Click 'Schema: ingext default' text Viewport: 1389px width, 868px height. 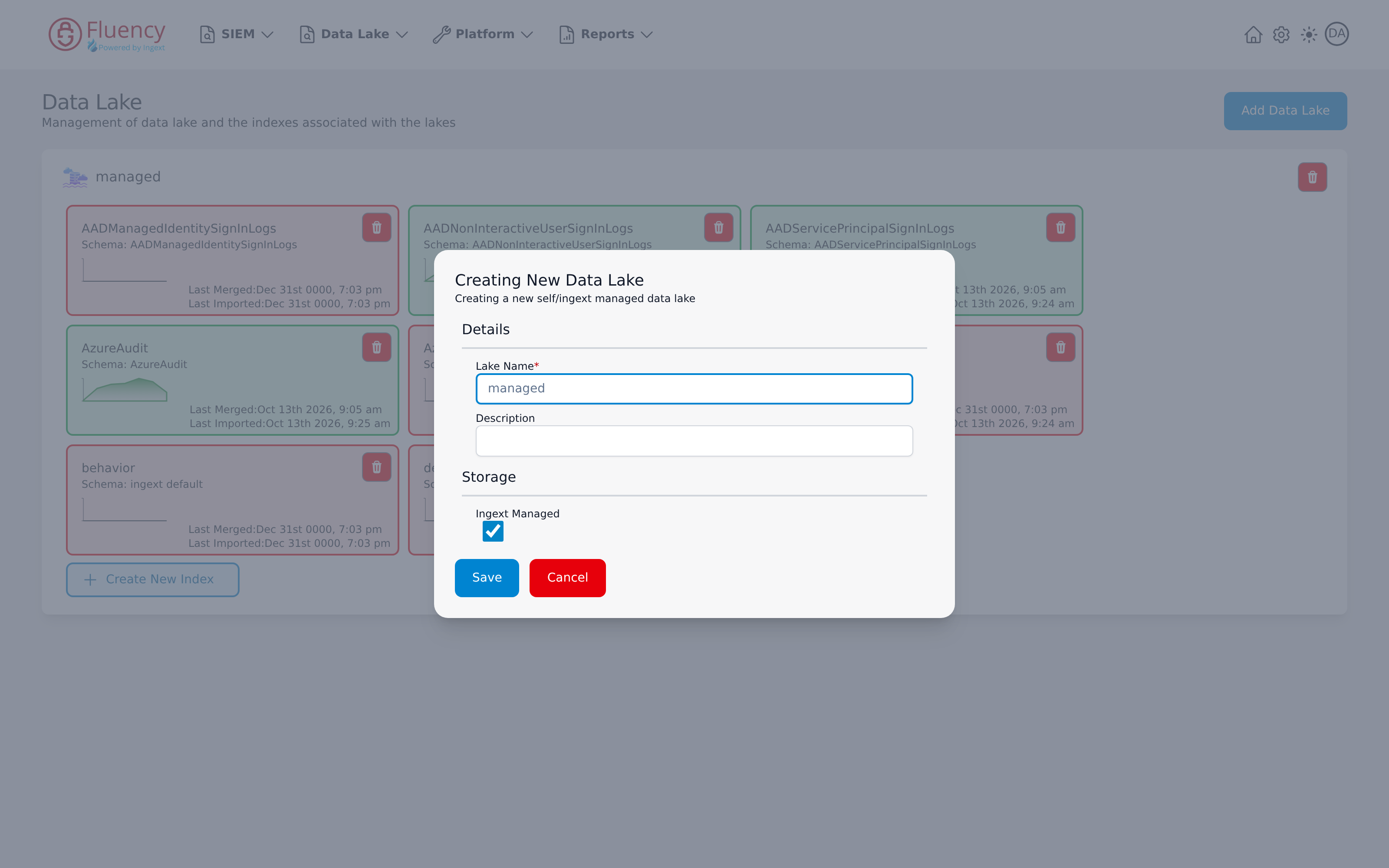[142, 484]
